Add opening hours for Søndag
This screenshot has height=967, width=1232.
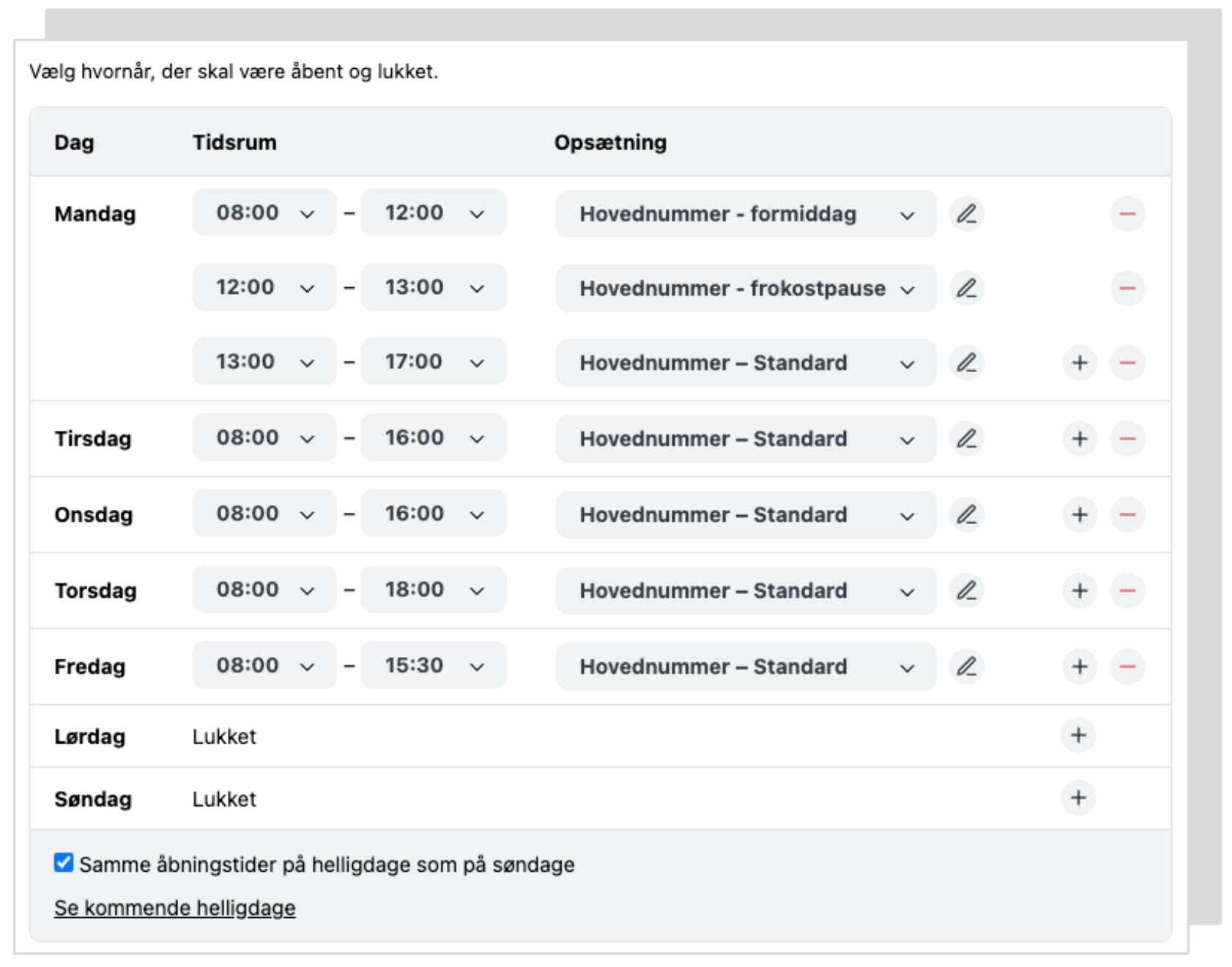1078,798
